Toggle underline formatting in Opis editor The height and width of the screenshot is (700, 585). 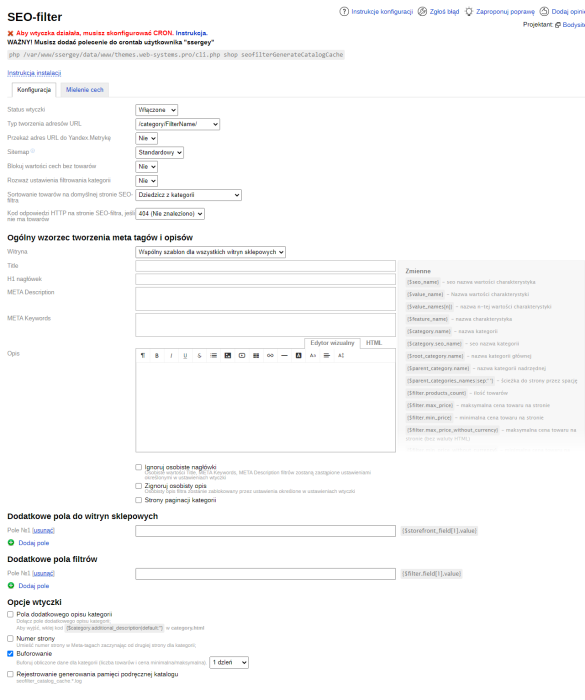coord(185,355)
